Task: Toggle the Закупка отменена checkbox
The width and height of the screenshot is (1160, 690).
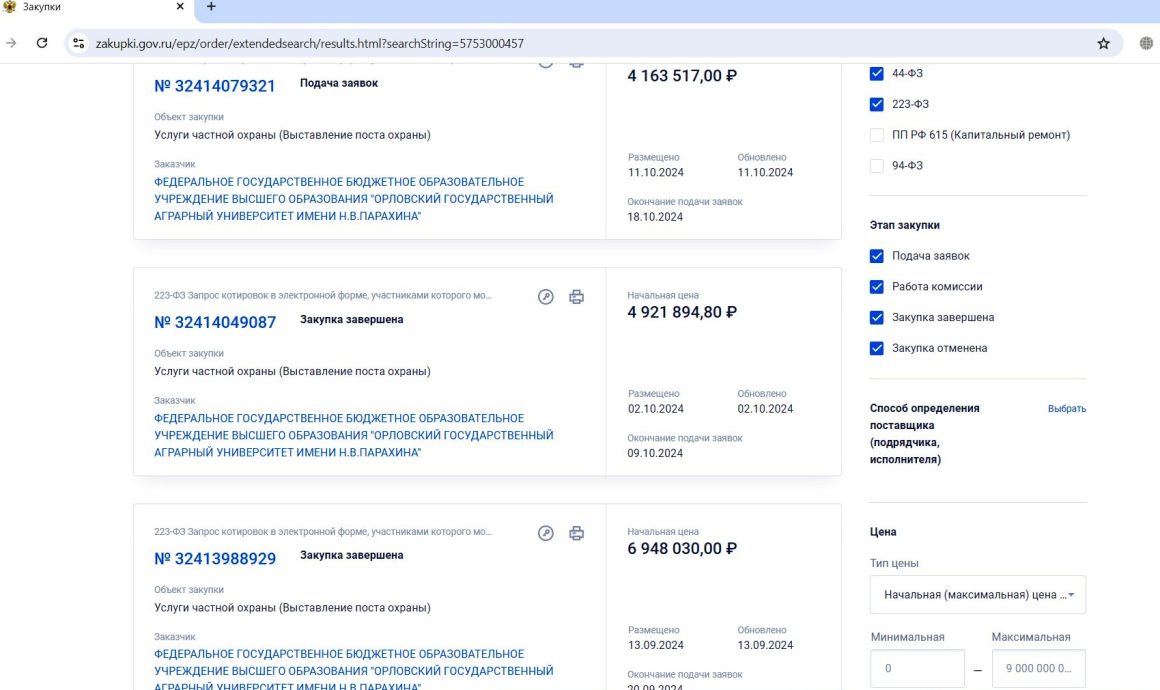Action: pyautogui.click(x=877, y=348)
